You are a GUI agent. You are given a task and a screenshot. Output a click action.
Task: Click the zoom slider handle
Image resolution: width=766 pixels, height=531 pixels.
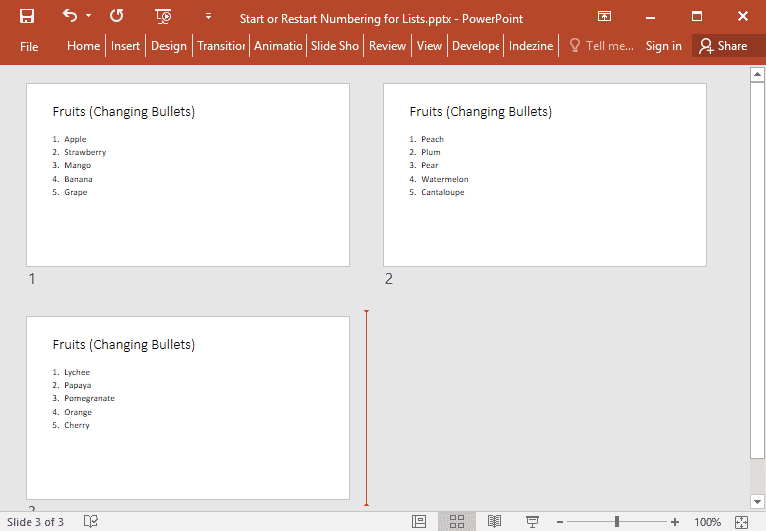(x=617, y=522)
